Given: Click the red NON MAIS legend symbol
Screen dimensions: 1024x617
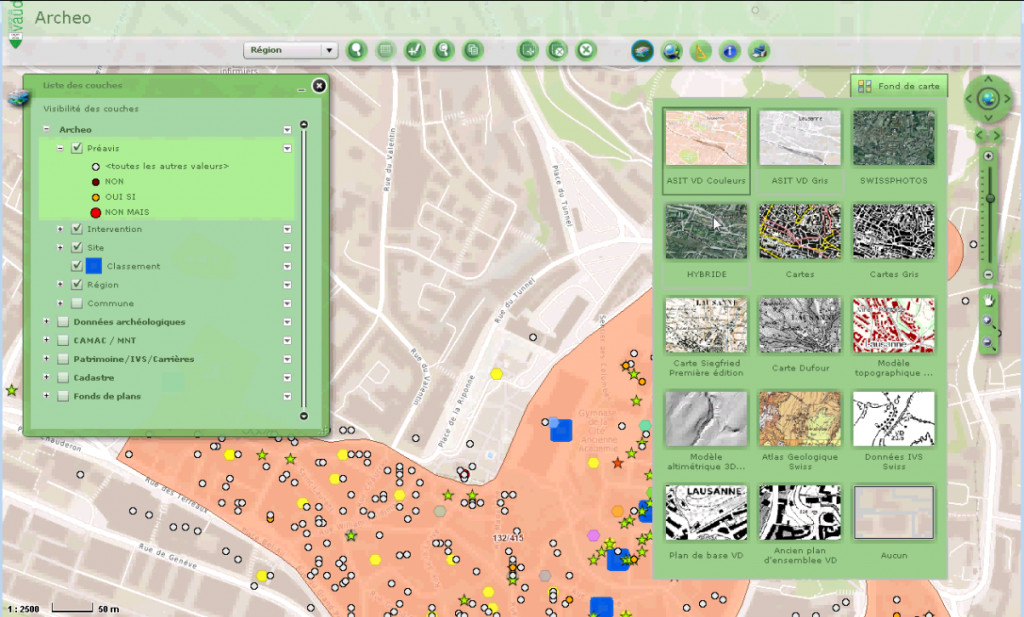Looking at the screenshot, I should point(95,212).
